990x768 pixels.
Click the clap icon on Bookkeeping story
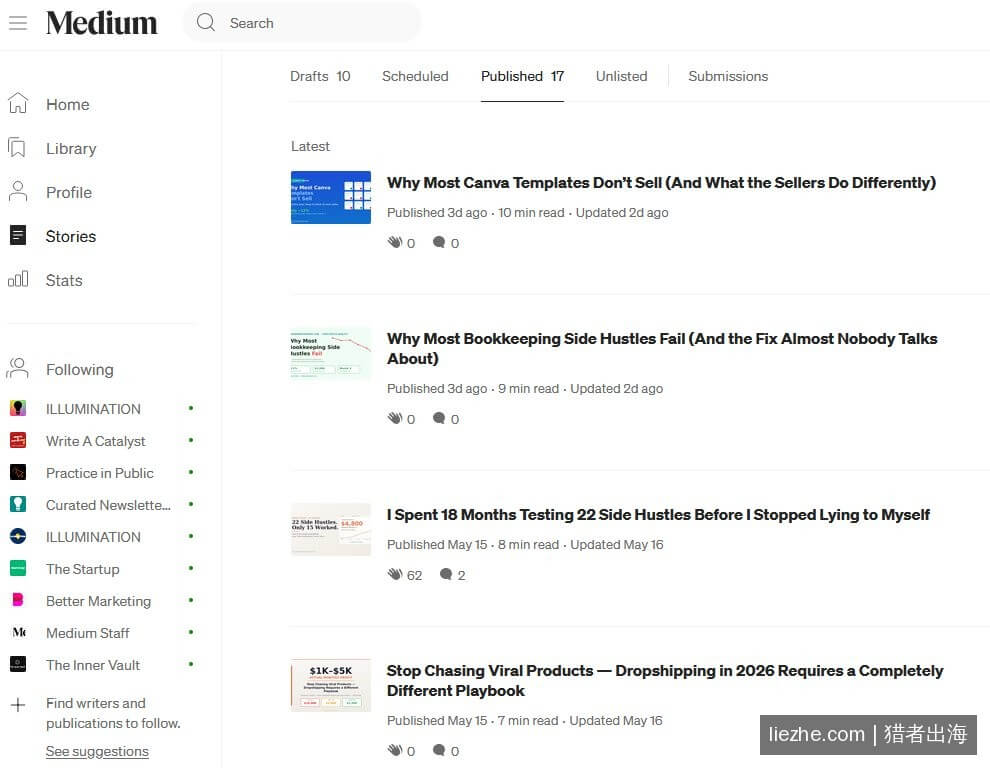tap(395, 418)
